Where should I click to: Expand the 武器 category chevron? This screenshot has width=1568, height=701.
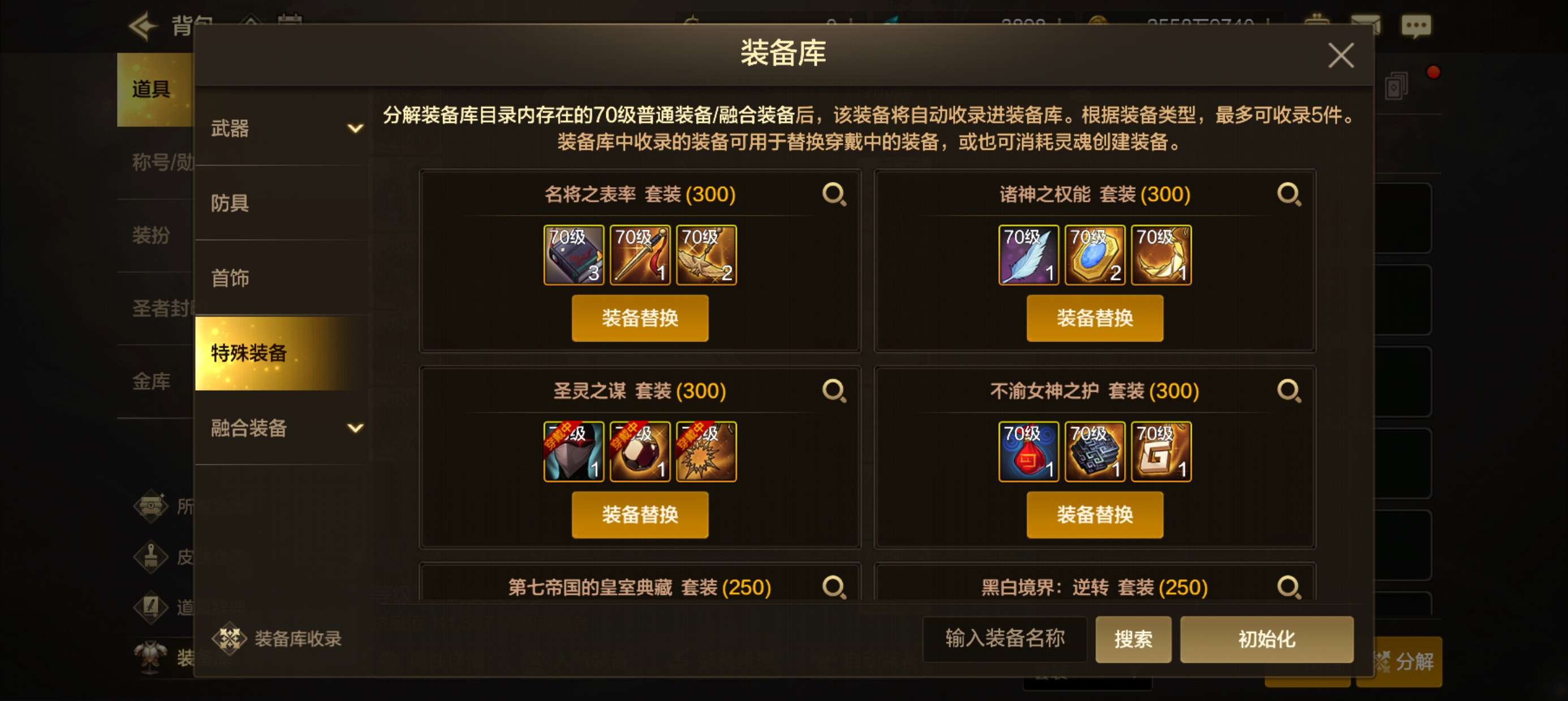355,128
